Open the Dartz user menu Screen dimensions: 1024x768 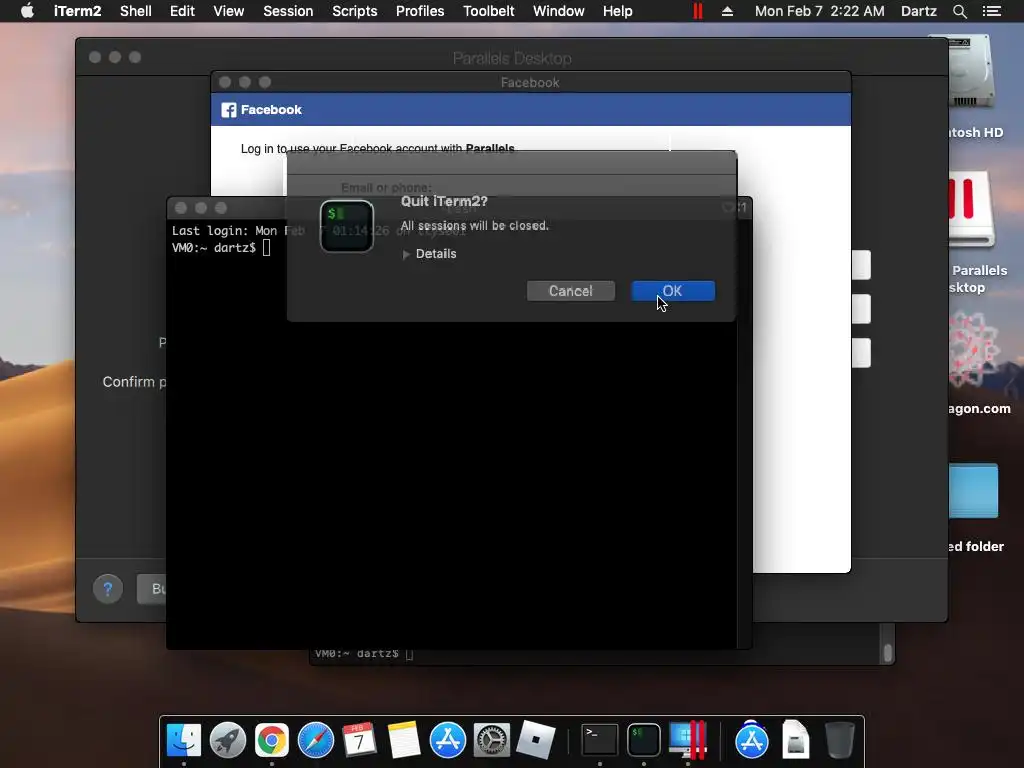[918, 11]
